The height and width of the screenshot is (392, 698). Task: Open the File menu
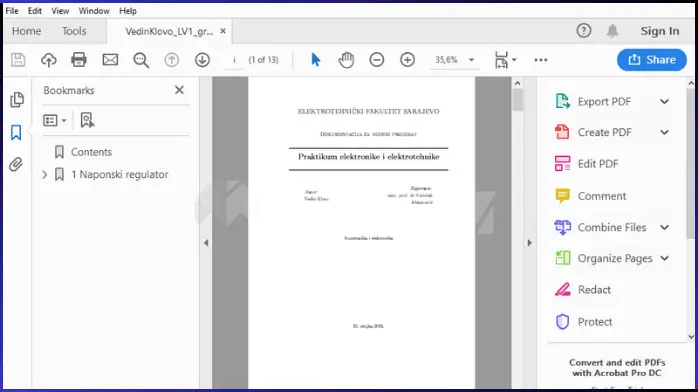12,11
